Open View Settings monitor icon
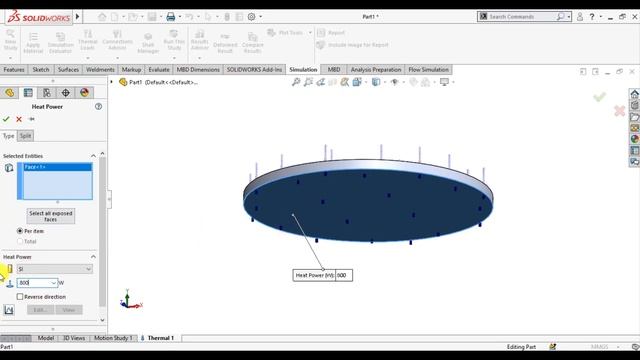The height and width of the screenshot is (360, 640). click(x=444, y=82)
